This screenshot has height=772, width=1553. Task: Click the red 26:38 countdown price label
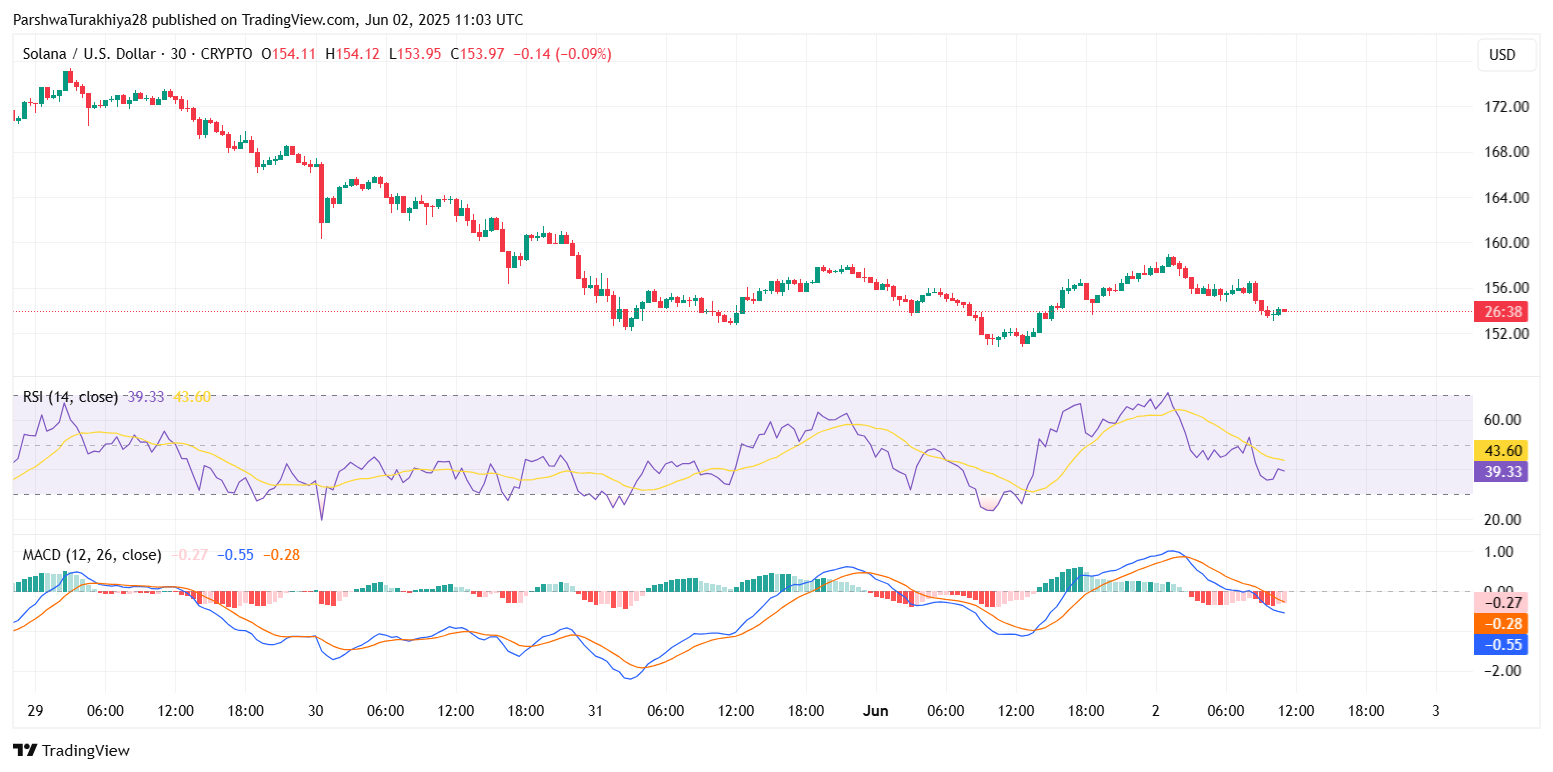coord(1504,311)
